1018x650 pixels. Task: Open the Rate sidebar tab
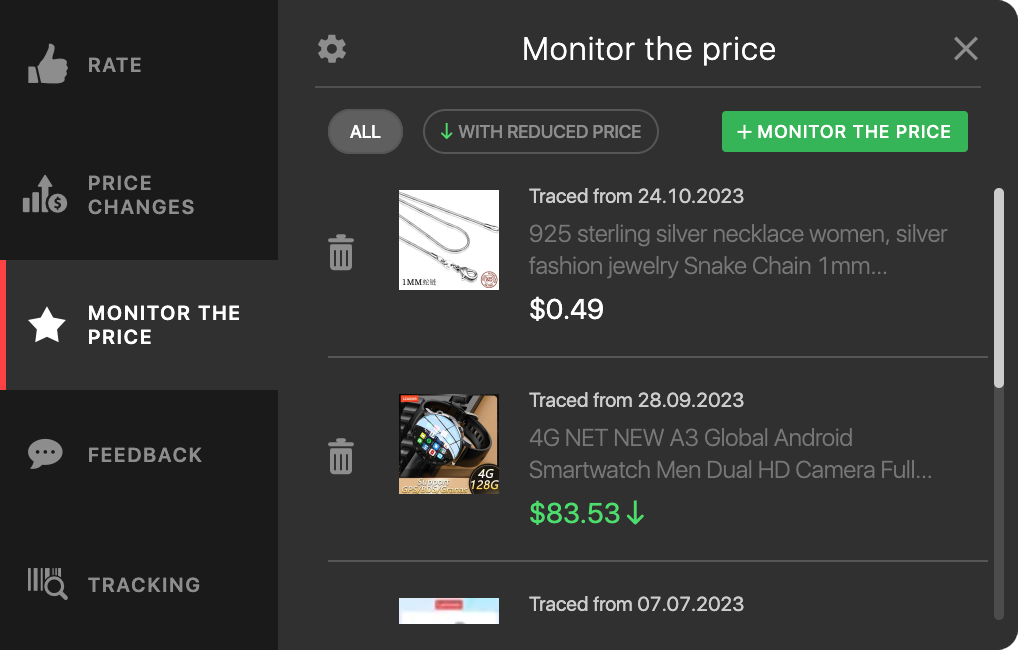tap(115, 65)
